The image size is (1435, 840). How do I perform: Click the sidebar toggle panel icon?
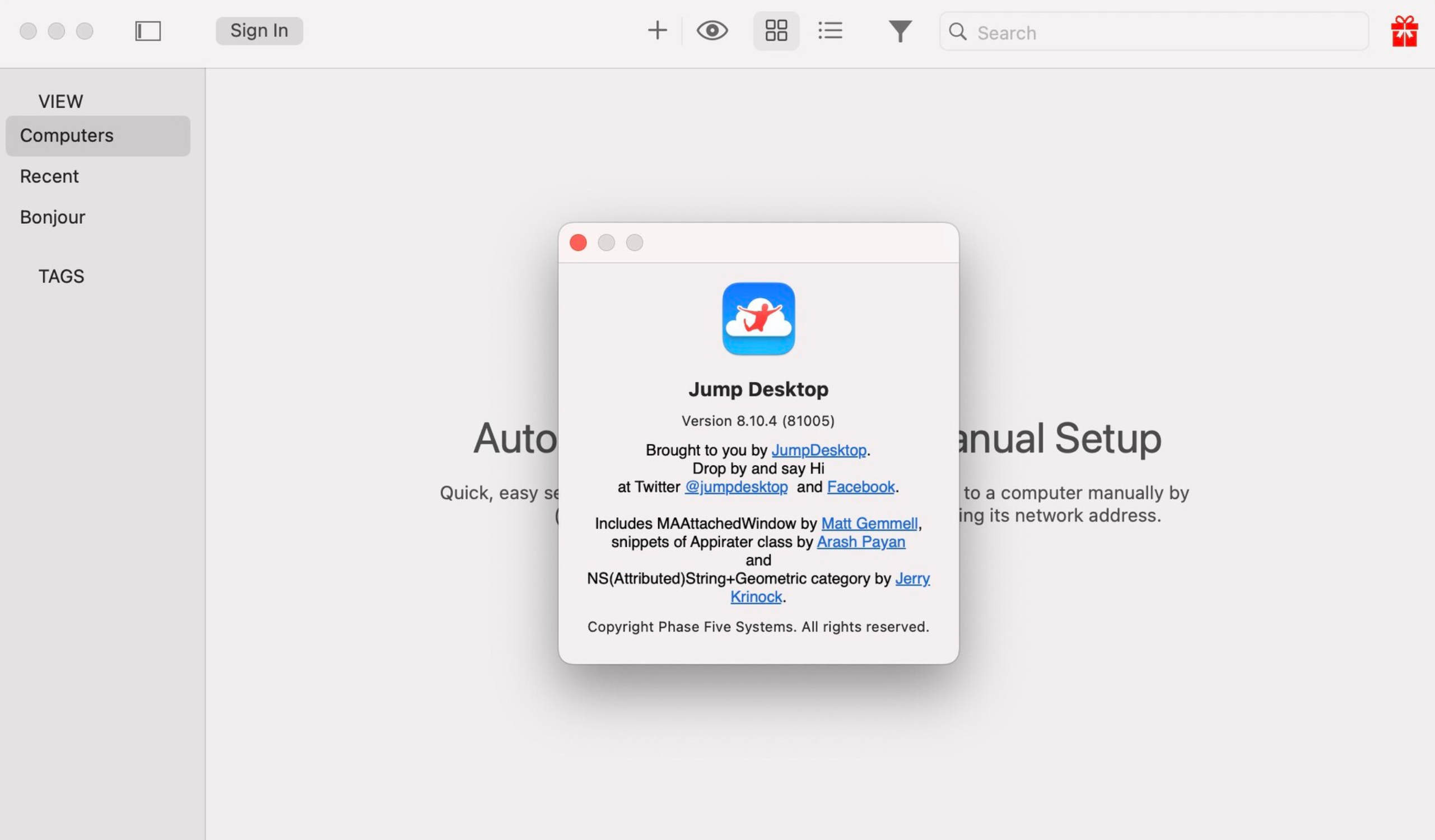pos(147,30)
